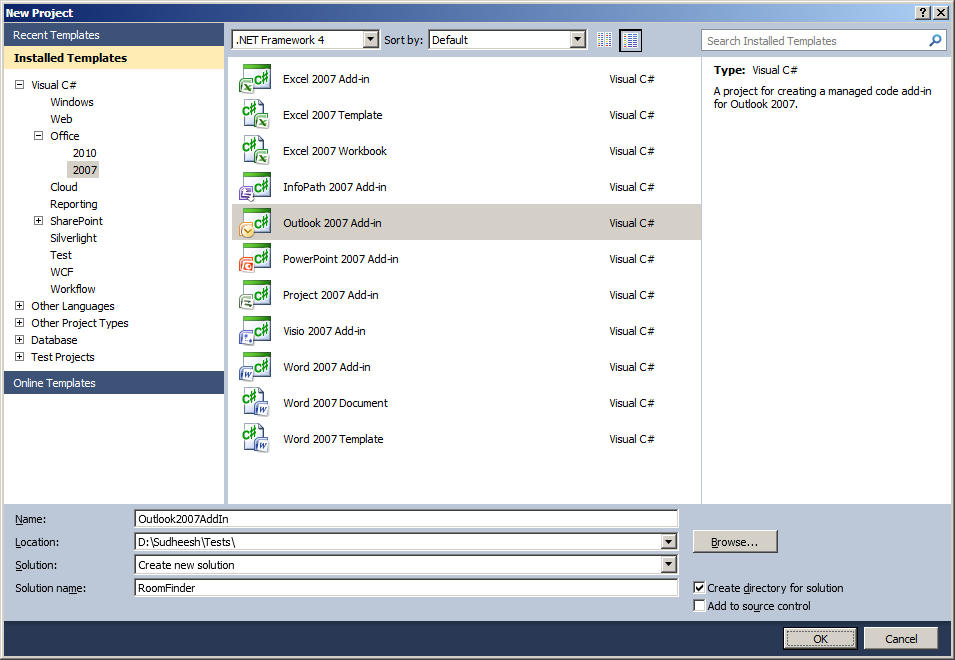Pick the Word 2007 Add-in icon
The height and width of the screenshot is (660, 955).
(255, 366)
